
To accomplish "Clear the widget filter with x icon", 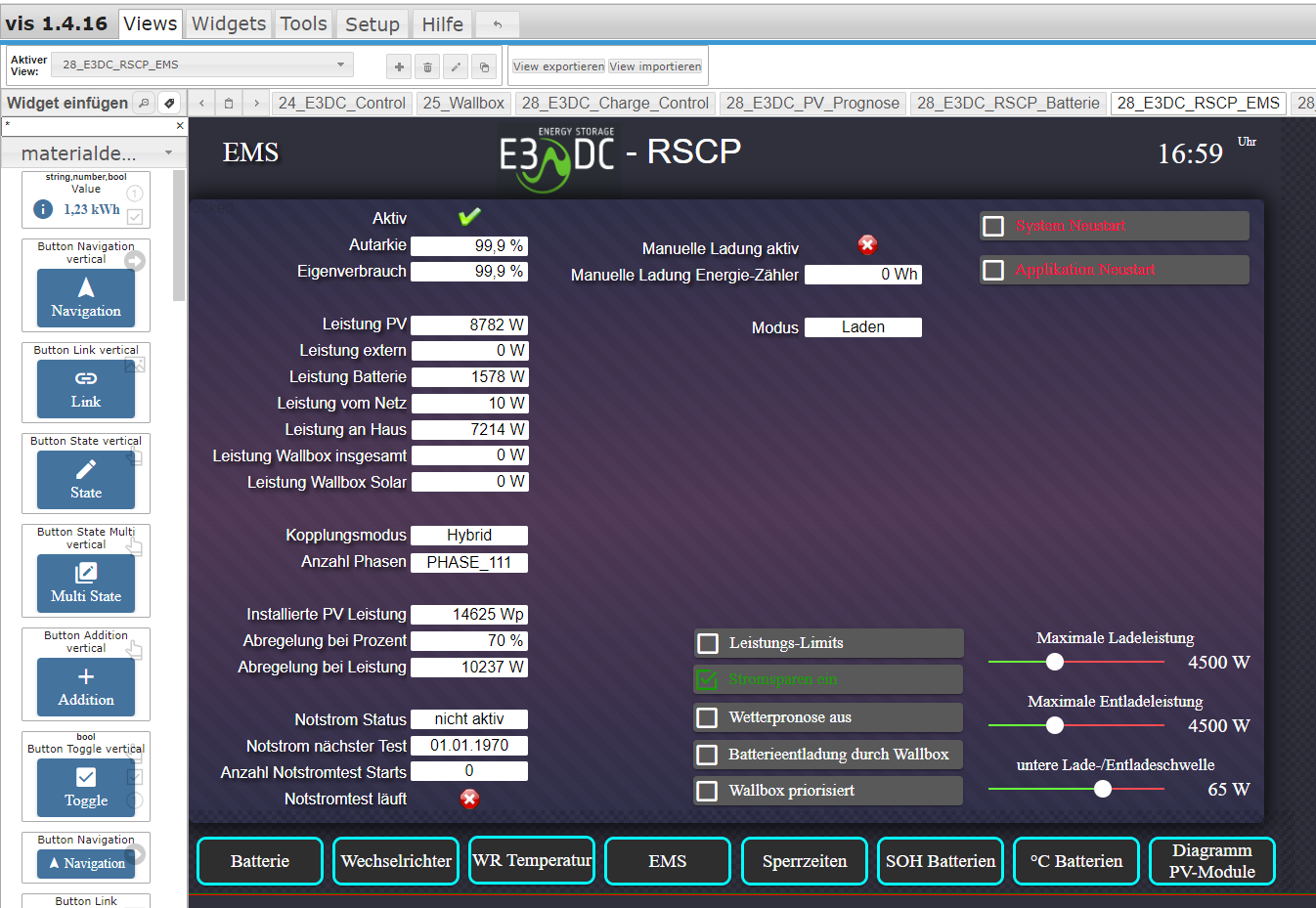I will click(x=180, y=126).
